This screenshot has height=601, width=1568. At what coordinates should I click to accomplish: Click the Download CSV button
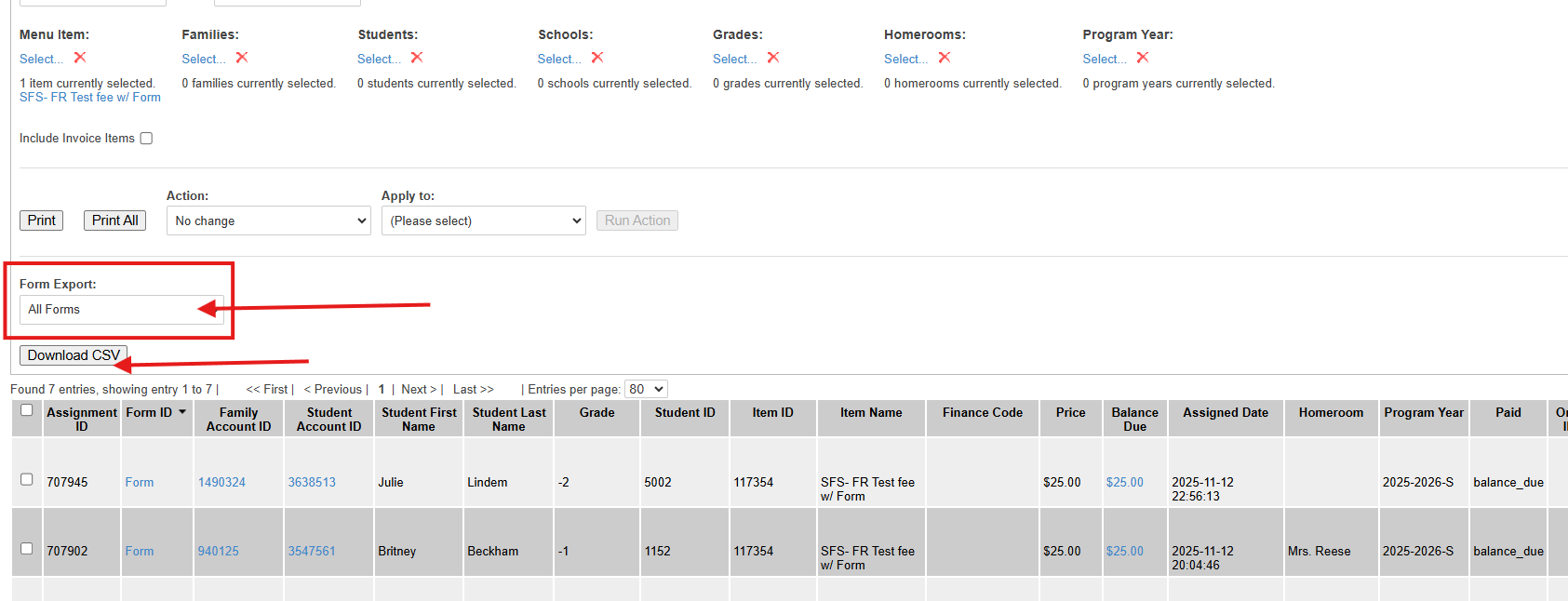click(x=73, y=355)
